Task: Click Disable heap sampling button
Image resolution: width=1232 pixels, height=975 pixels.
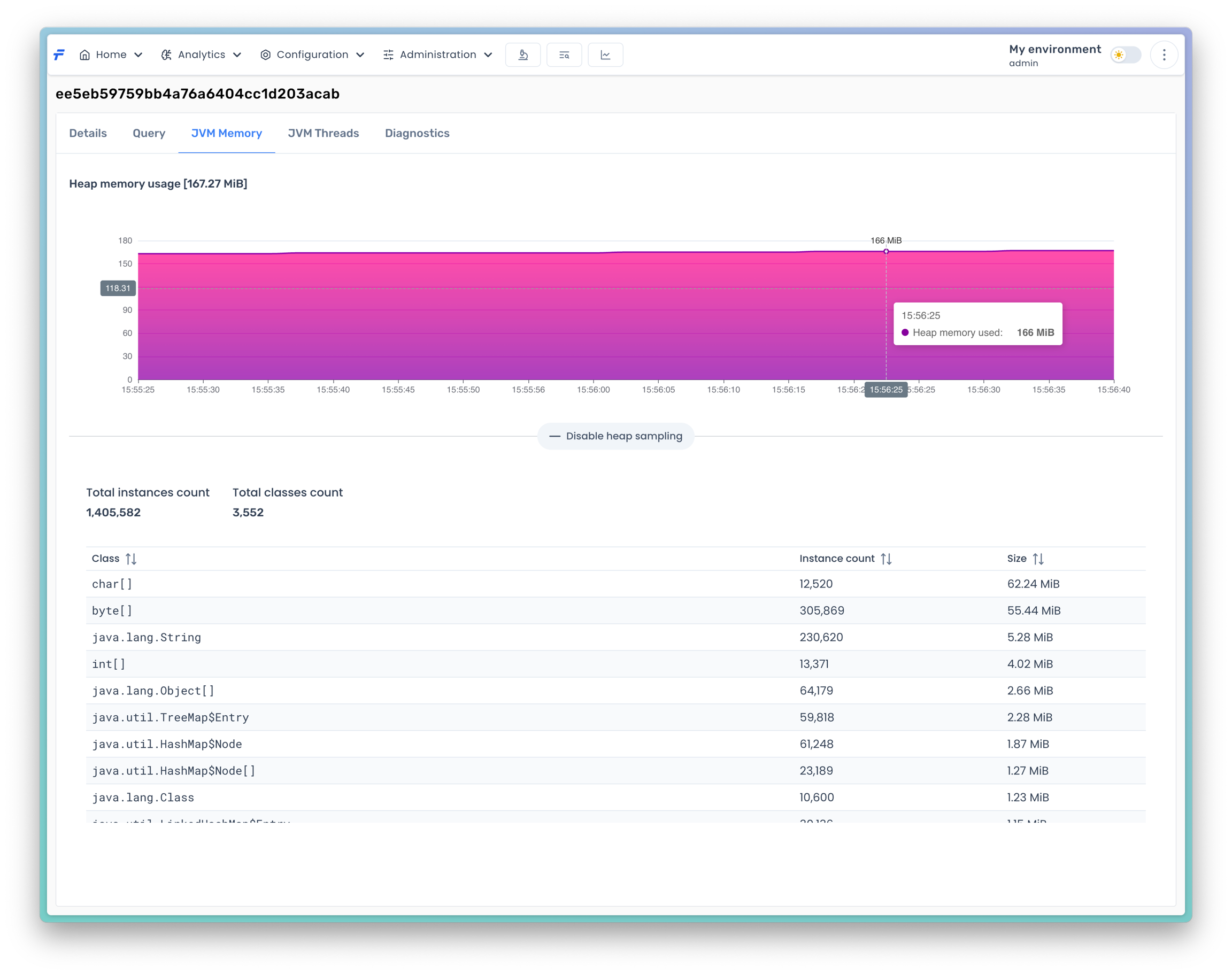Action: pos(615,436)
